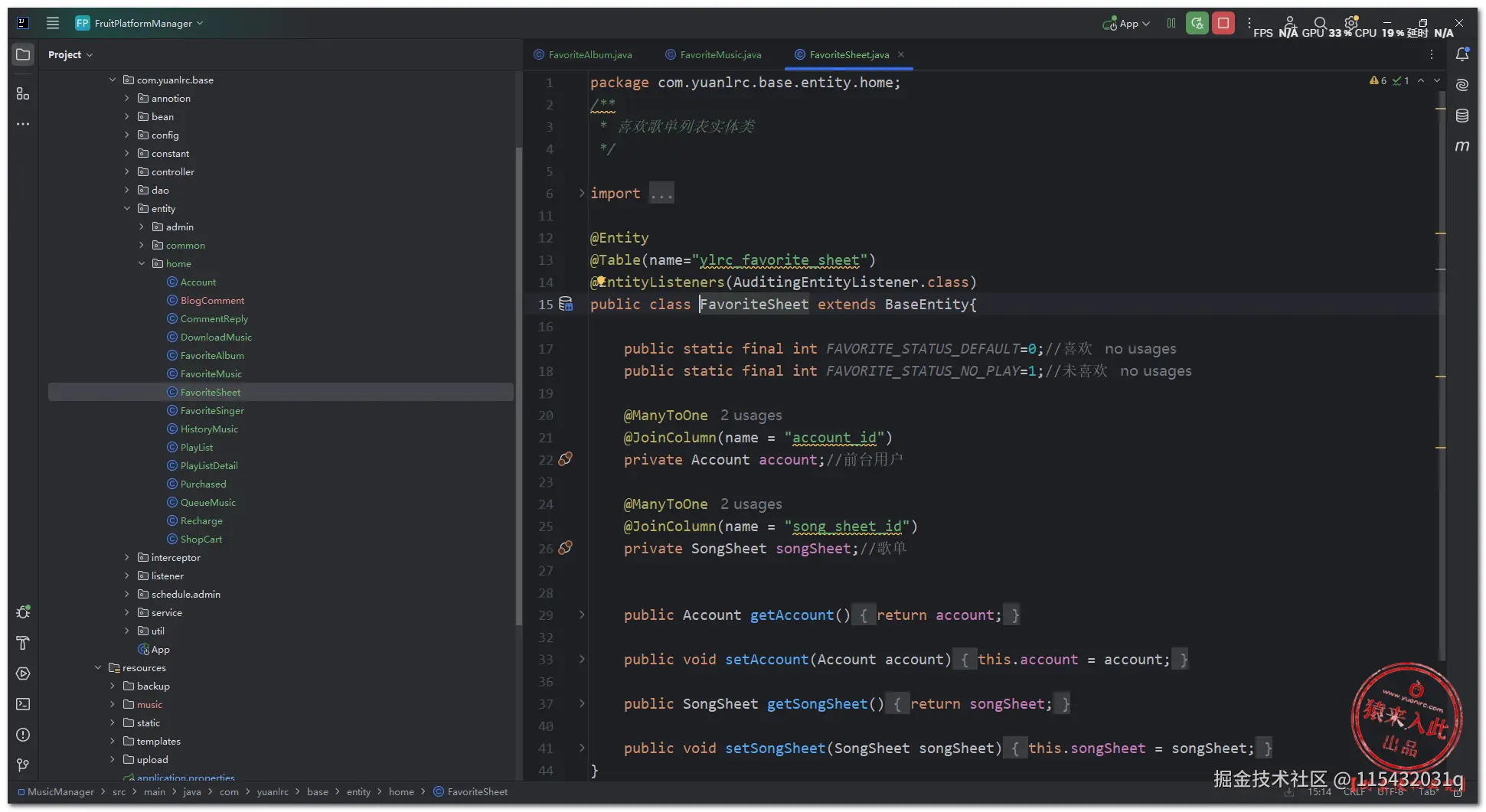Close the FavoriteSheet.java tab
Screen dimensions: 1486x812
click(x=901, y=54)
